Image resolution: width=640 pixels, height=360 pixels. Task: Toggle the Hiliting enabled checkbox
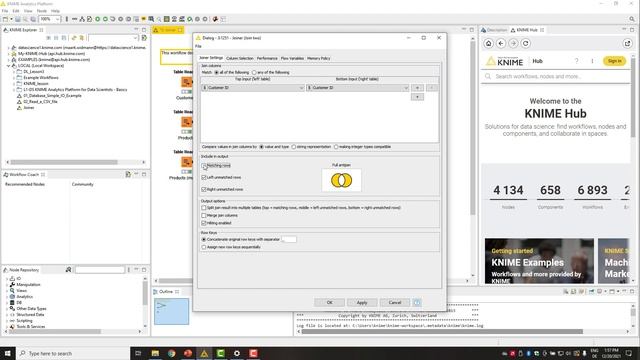tap(204, 223)
